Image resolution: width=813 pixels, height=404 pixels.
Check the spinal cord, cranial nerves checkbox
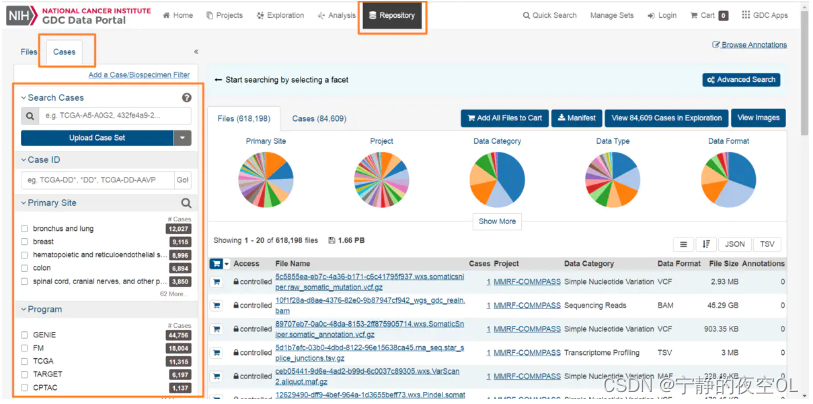tap(24, 282)
